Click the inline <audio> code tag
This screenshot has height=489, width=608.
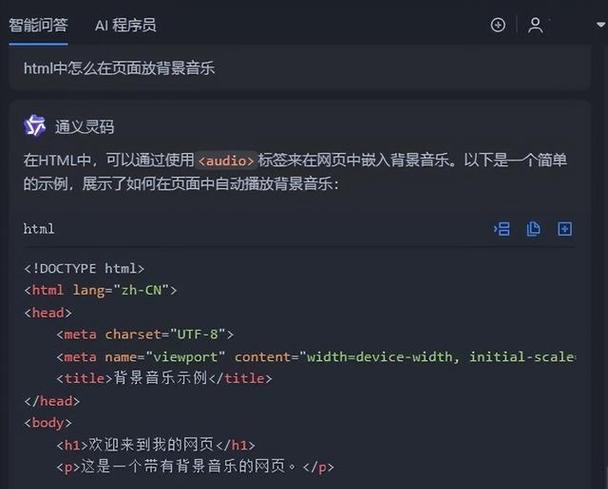tap(226, 161)
